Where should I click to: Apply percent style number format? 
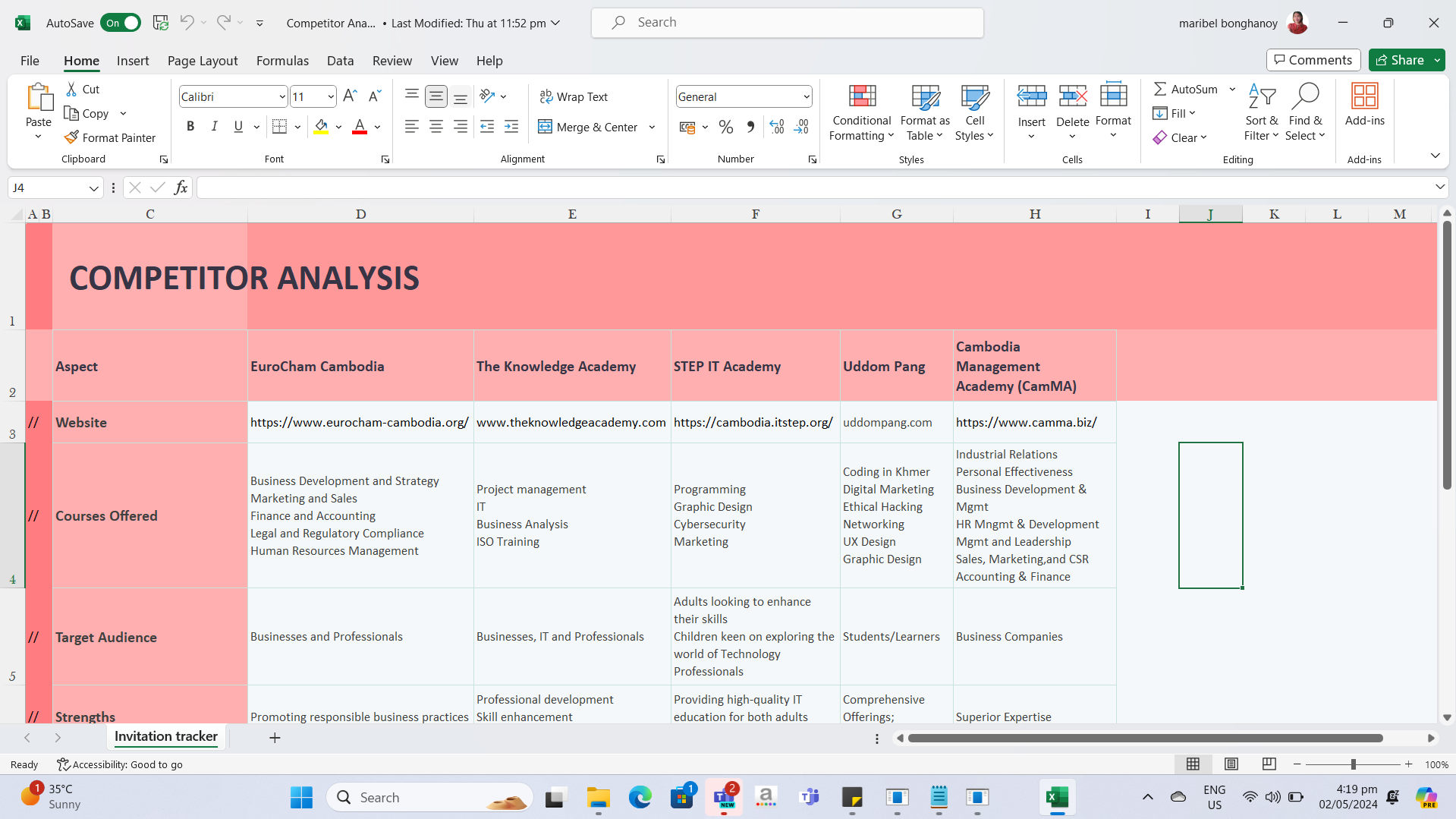(x=726, y=127)
